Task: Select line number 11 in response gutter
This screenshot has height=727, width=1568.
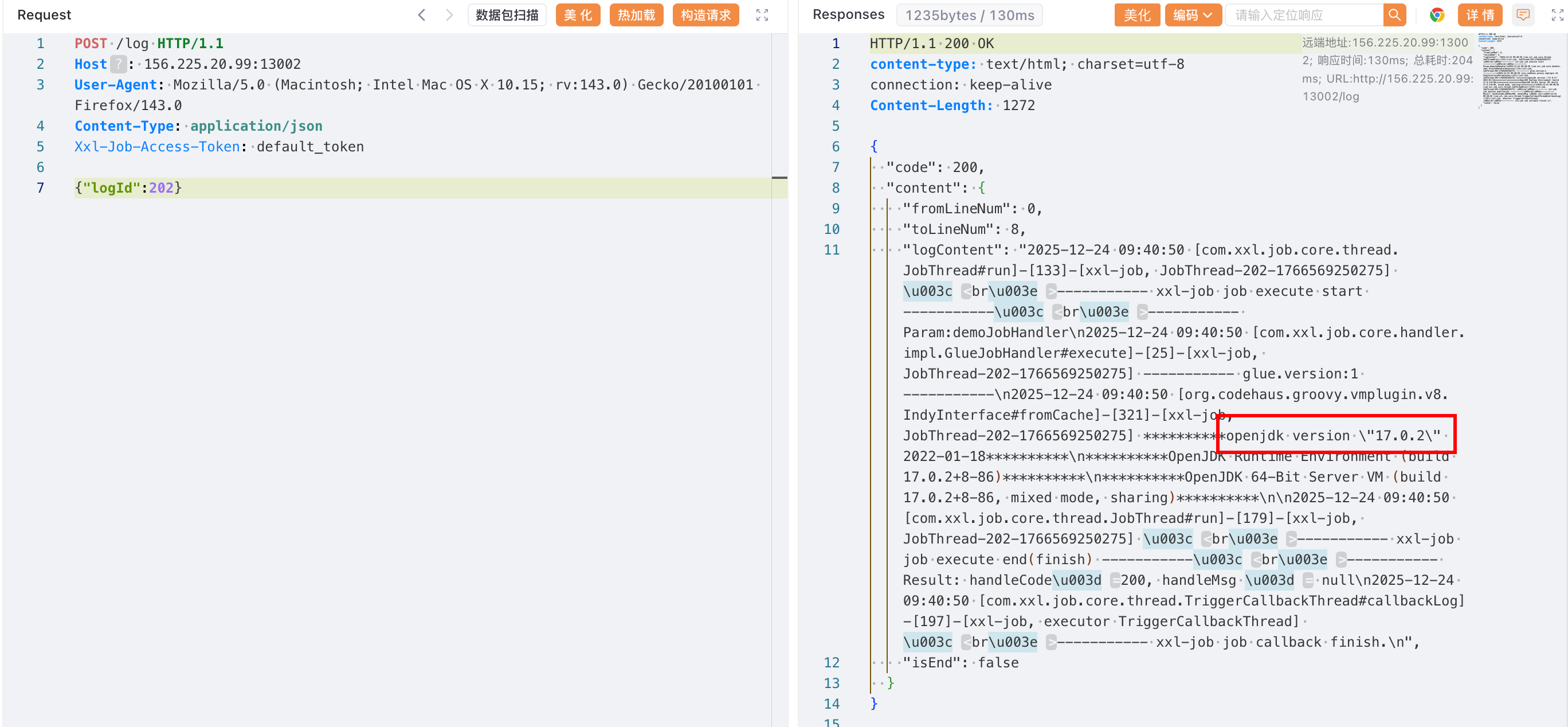Action: tap(831, 249)
